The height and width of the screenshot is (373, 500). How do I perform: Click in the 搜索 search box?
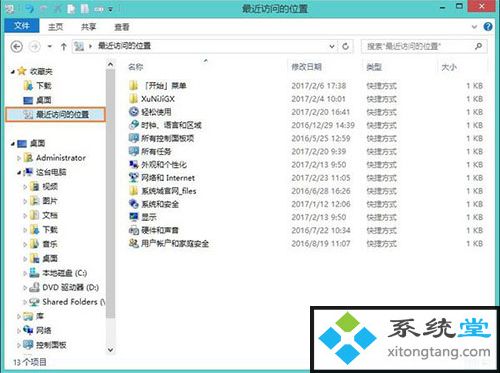coord(418,46)
